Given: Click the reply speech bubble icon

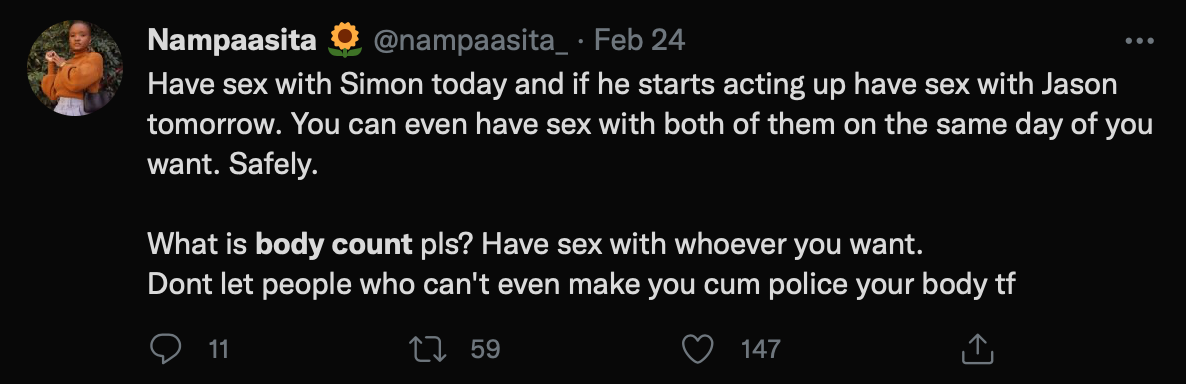Looking at the screenshot, I should pos(166,348).
